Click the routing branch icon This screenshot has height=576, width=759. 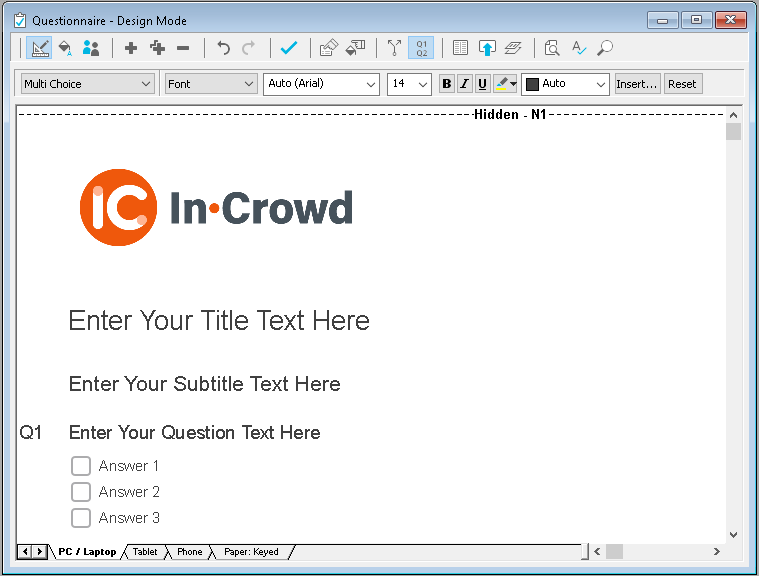394,47
